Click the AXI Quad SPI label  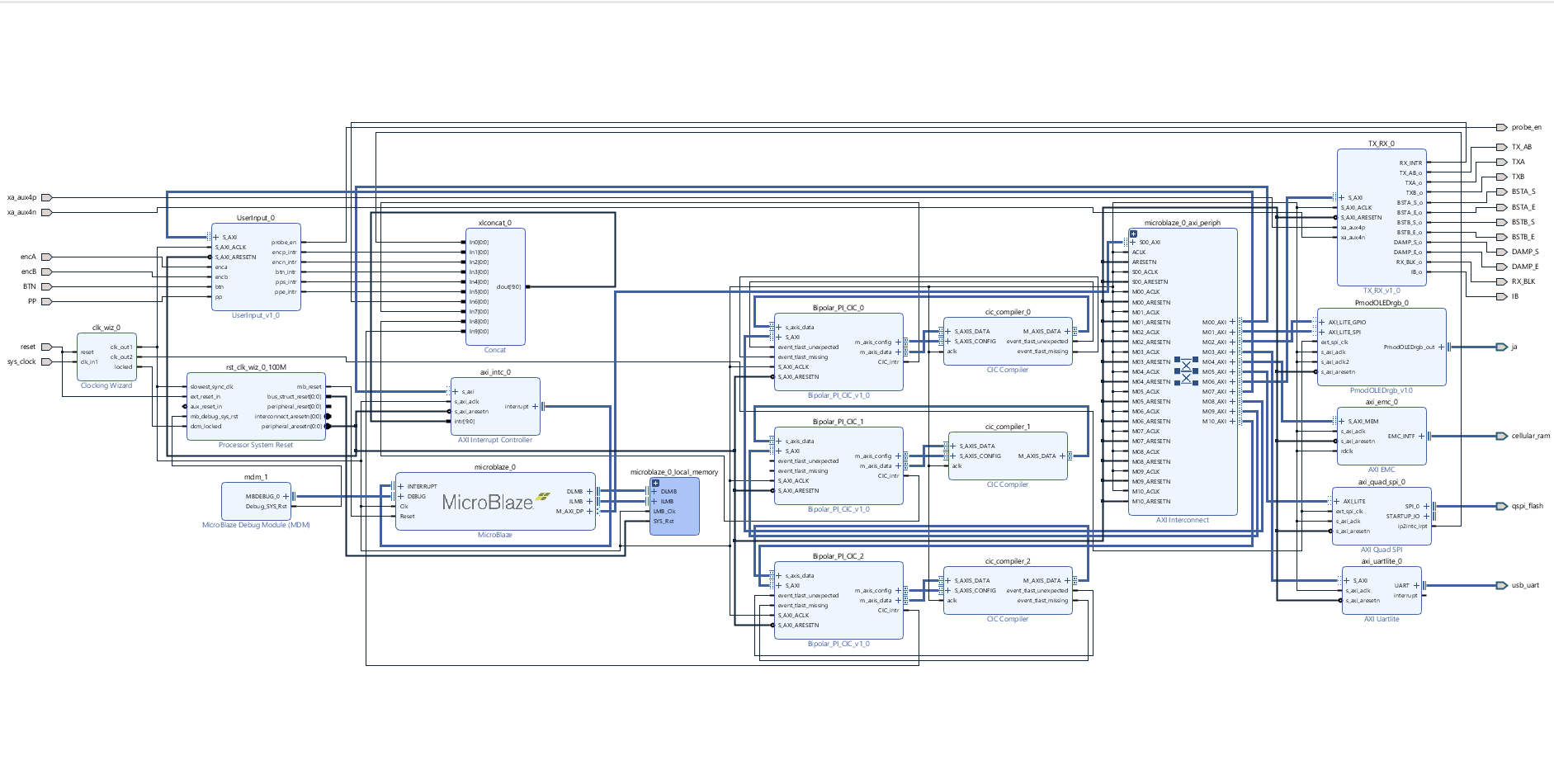point(1382,550)
